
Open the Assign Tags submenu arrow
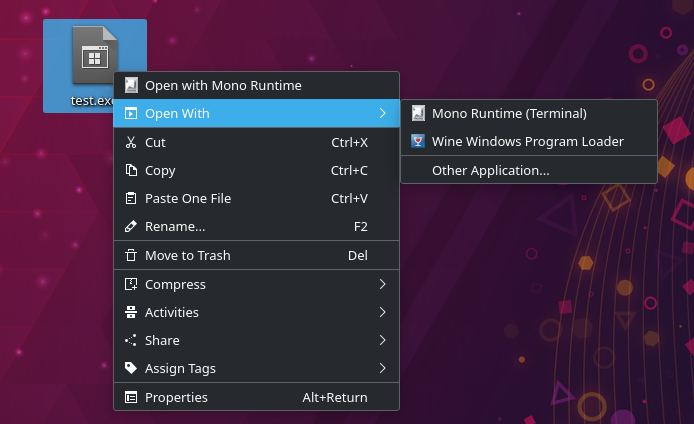click(x=383, y=368)
